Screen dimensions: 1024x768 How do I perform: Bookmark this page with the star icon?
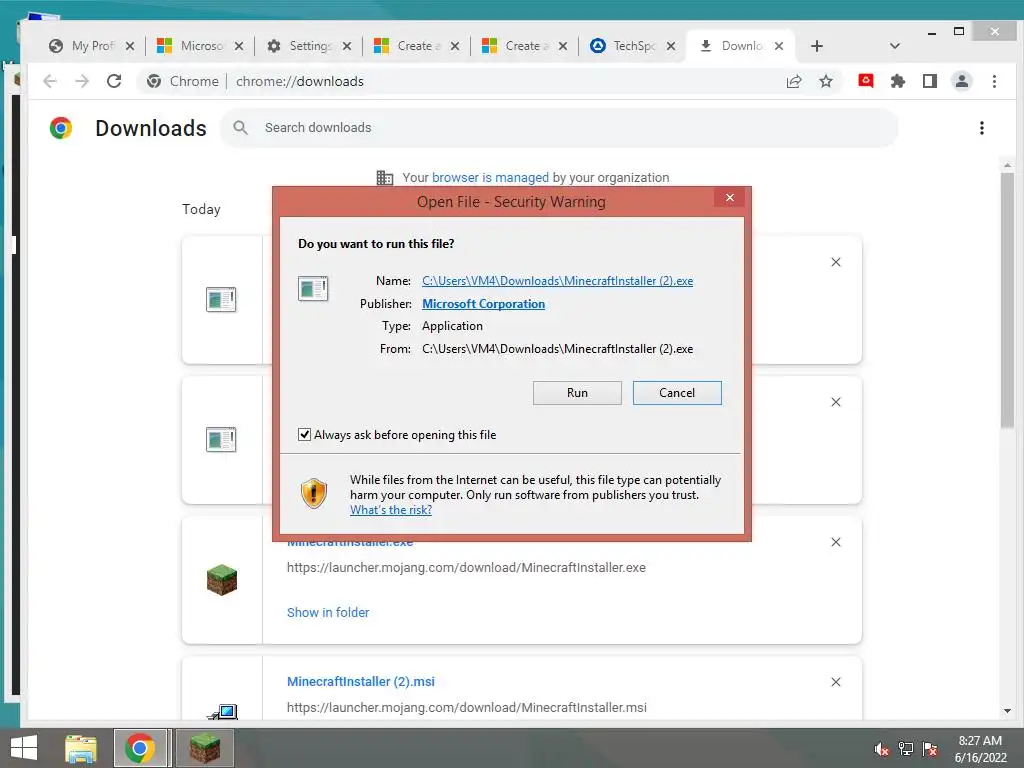click(x=825, y=81)
